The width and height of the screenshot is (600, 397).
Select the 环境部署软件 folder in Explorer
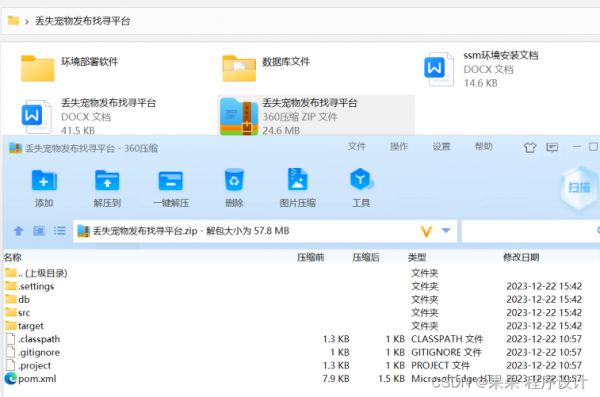click(70, 68)
